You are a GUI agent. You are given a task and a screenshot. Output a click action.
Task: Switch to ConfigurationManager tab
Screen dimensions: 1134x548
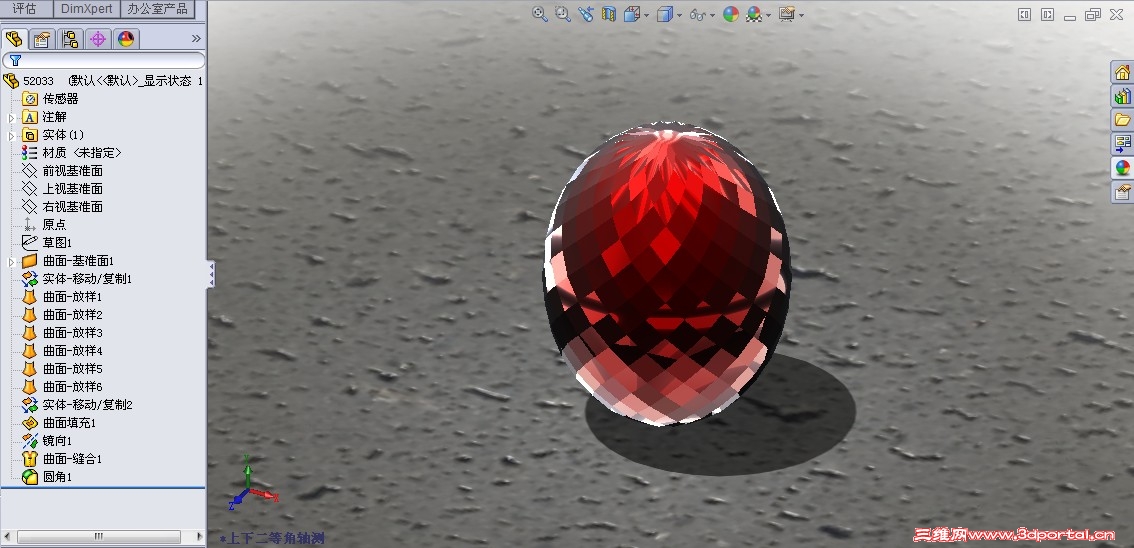click(70, 39)
